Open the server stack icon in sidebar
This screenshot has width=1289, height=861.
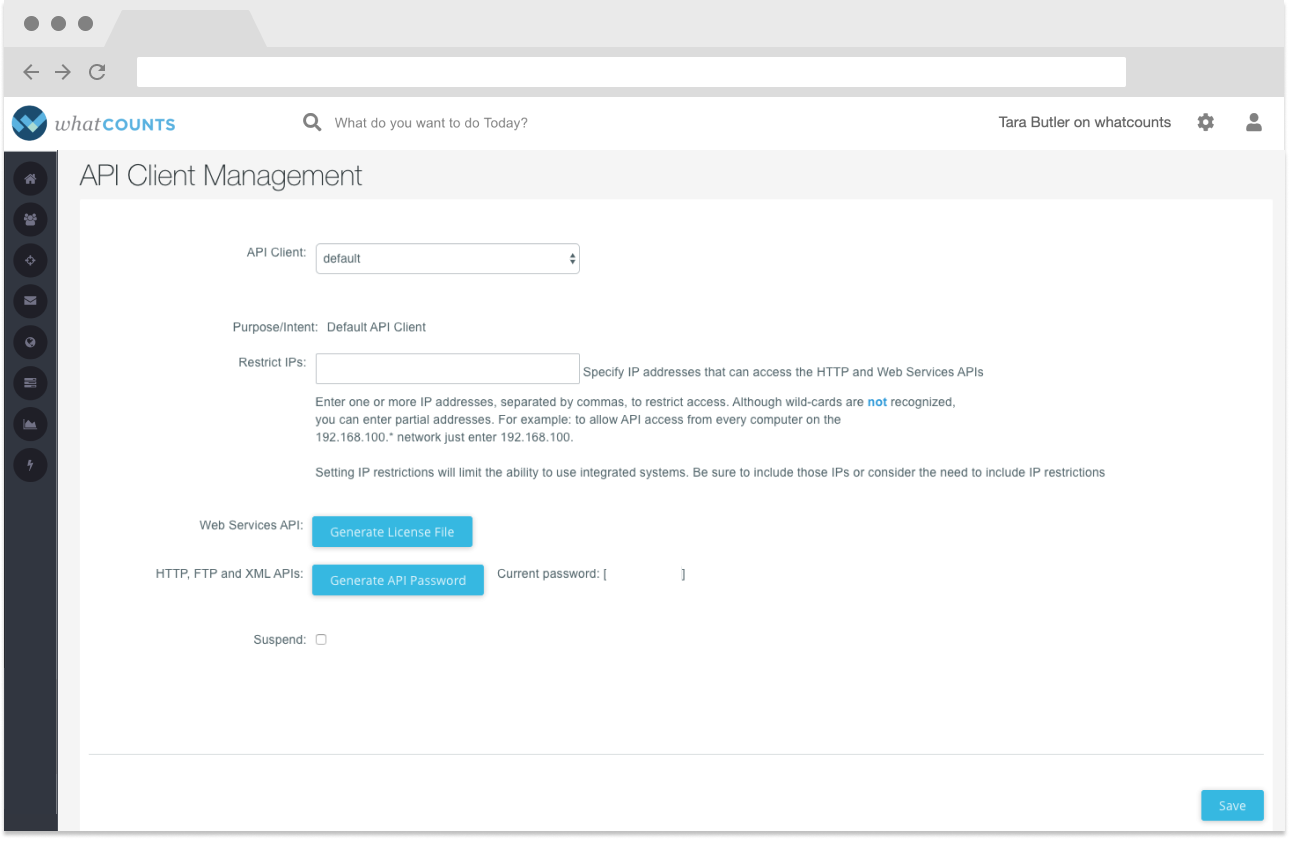pyautogui.click(x=30, y=383)
